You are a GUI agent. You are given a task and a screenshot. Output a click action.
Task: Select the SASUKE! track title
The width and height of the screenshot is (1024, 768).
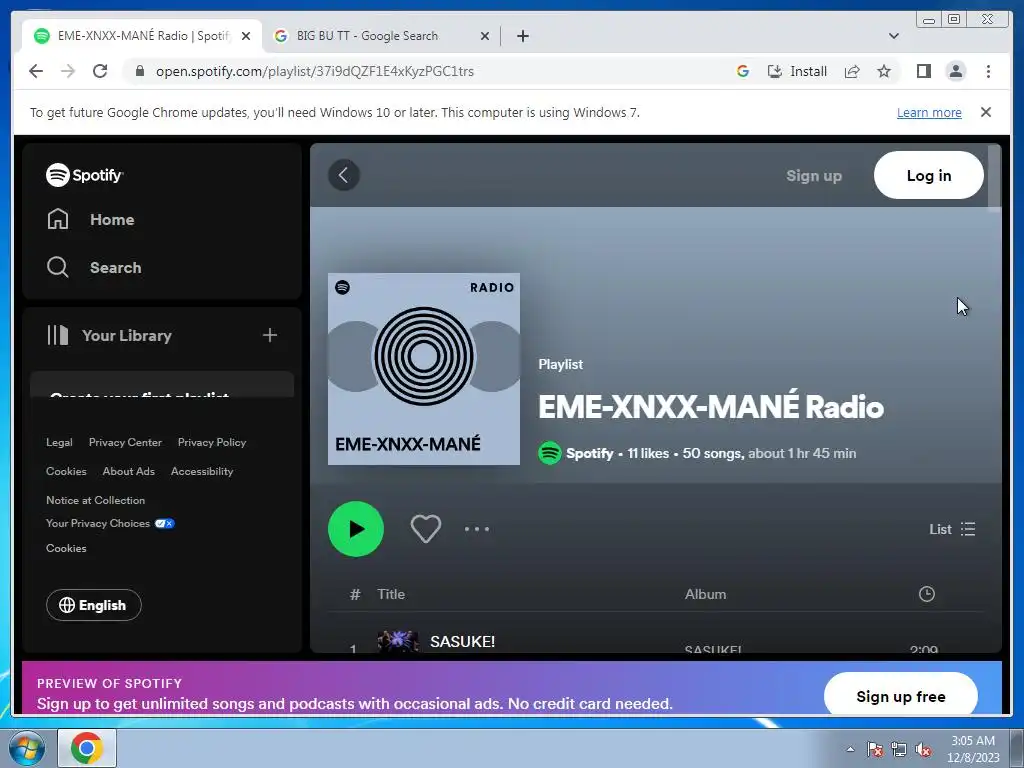(x=462, y=641)
